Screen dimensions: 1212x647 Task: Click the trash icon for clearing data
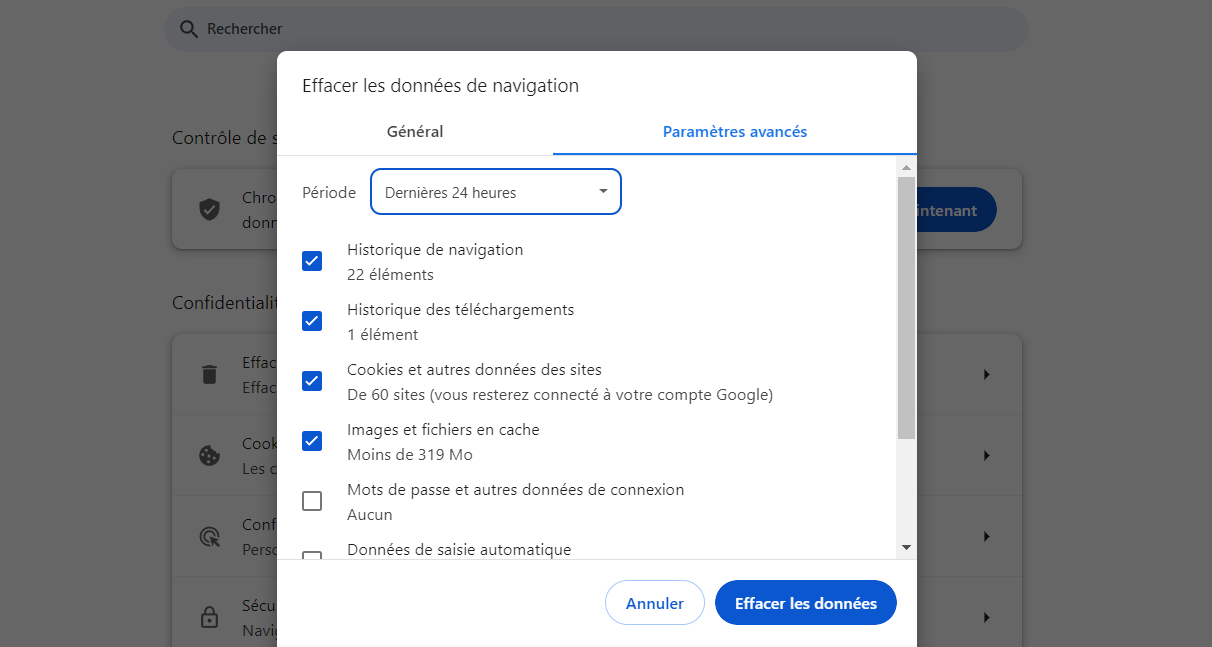[x=209, y=375]
